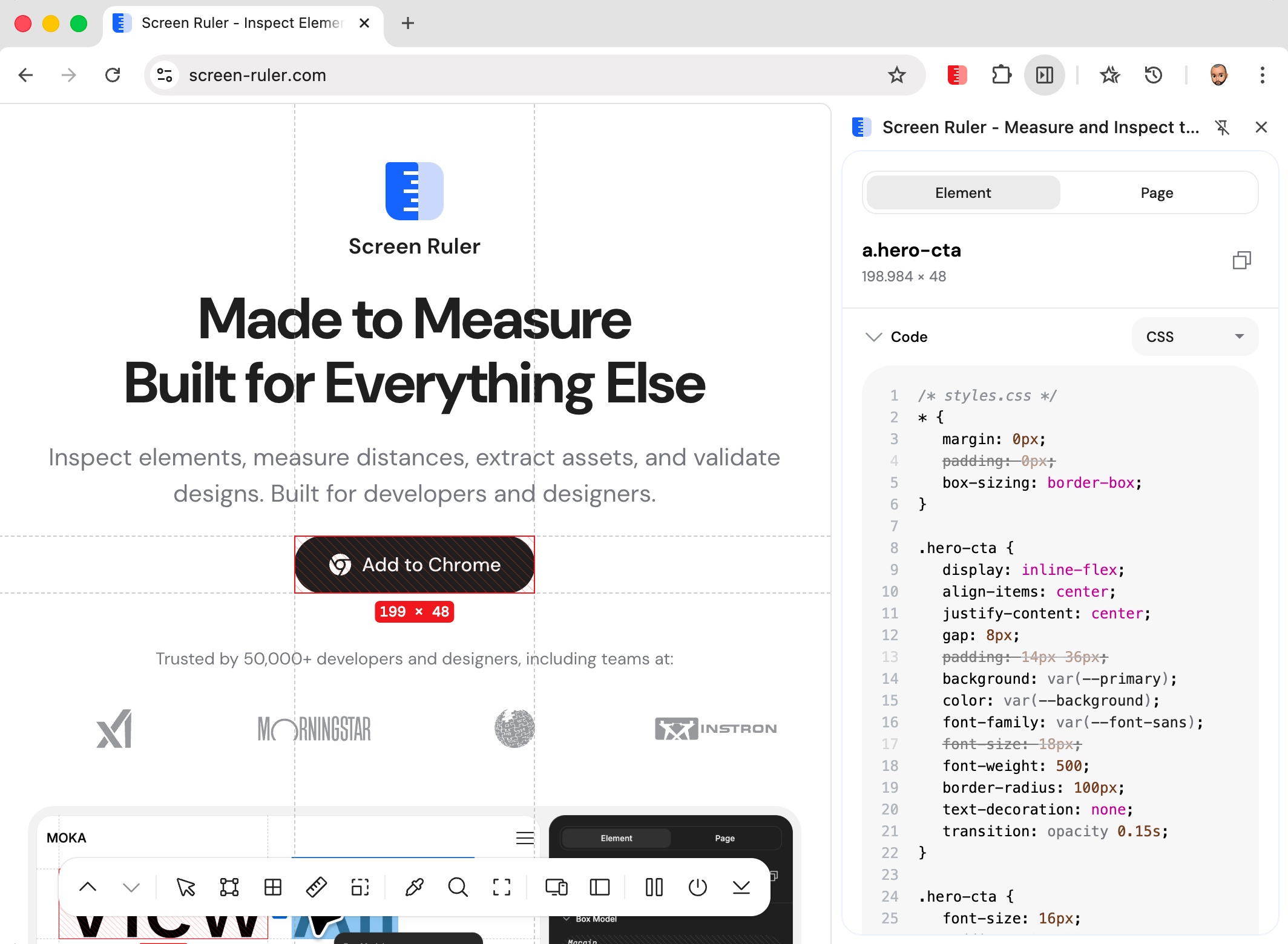The image size is (1288, 944).
Task: Open the responsive devices tool
Action: (x=556, y=887)
